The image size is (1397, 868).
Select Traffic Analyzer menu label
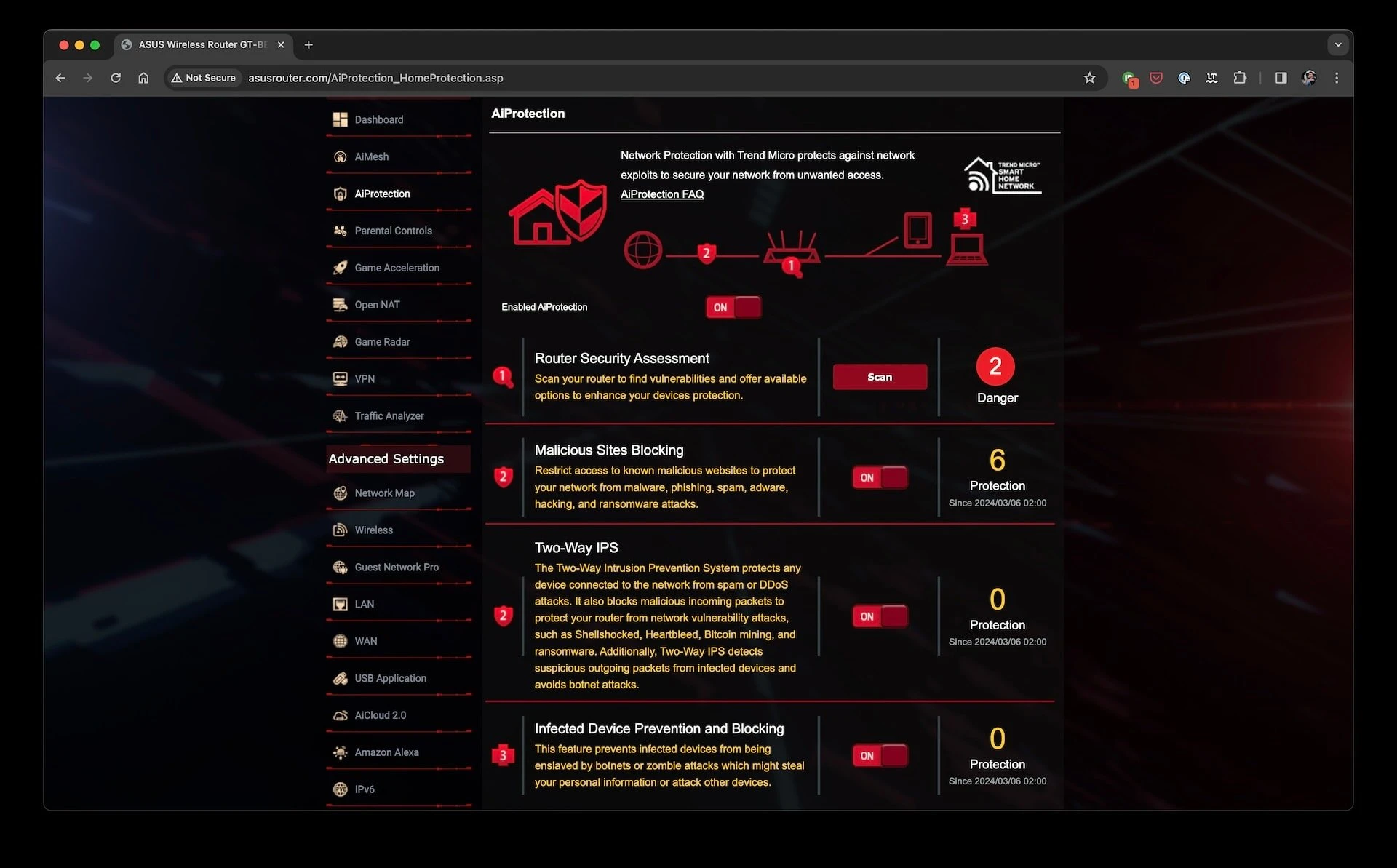(389, 416)
